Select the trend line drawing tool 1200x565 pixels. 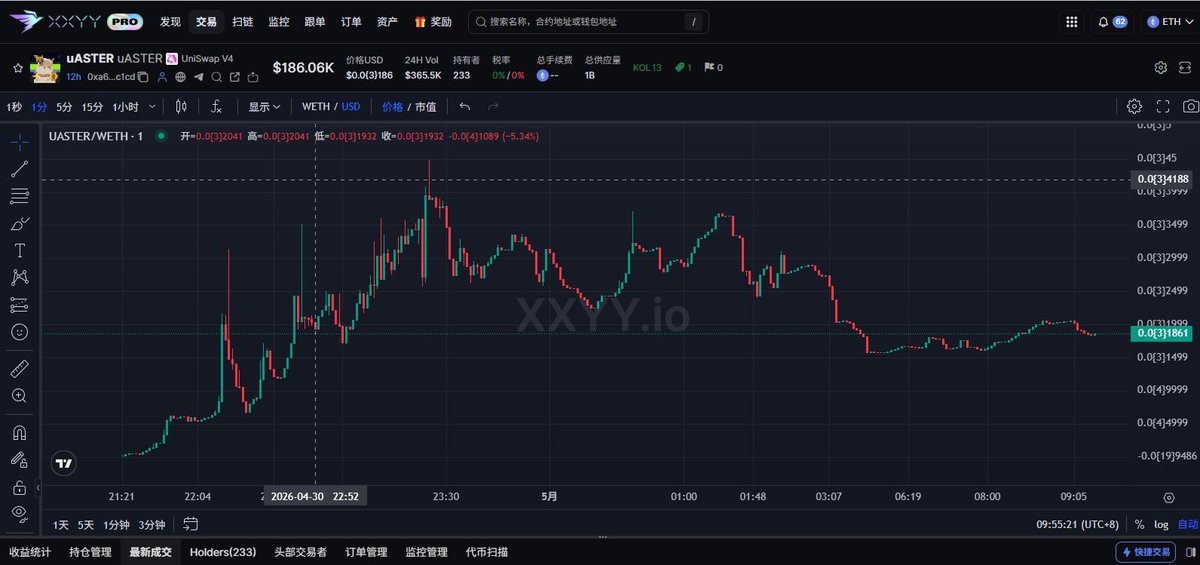[x=19, y=168]
